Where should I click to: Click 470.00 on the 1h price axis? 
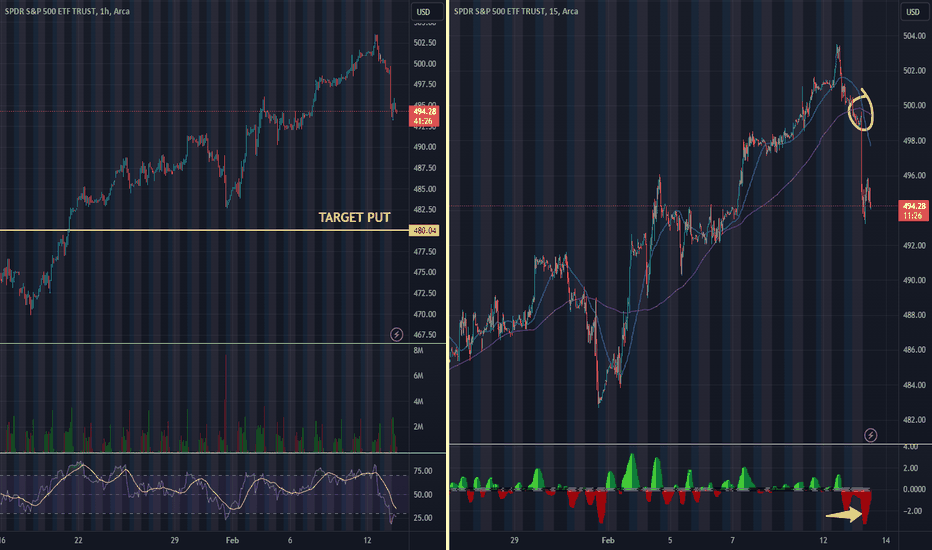pos(424,314)
